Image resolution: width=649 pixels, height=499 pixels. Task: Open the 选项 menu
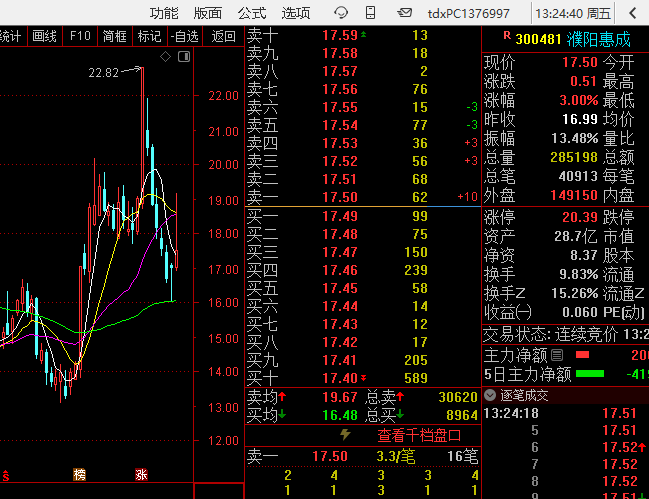(x=296, y=13)
